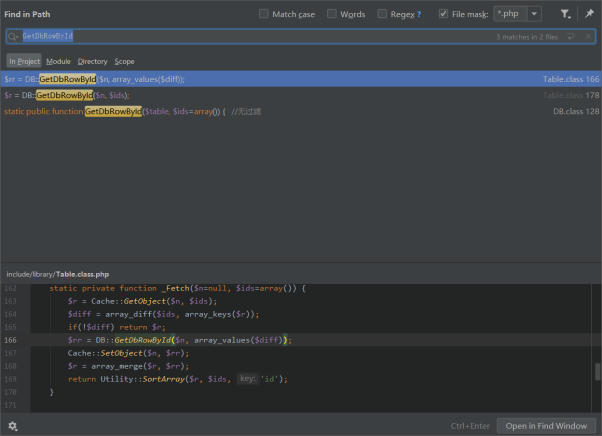The height and width of the screenshot is (436, 602).
Task: Clear the search field with X icon
Action: [588, 36]
